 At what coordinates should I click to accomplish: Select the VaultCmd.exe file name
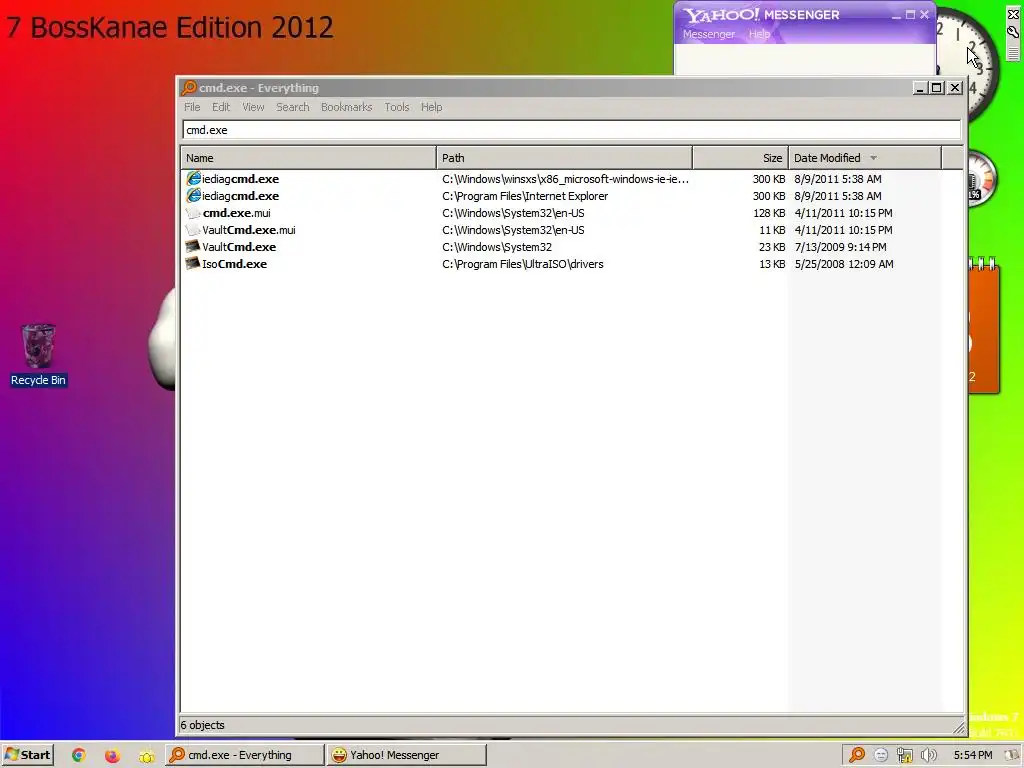(x=239, y=247)
